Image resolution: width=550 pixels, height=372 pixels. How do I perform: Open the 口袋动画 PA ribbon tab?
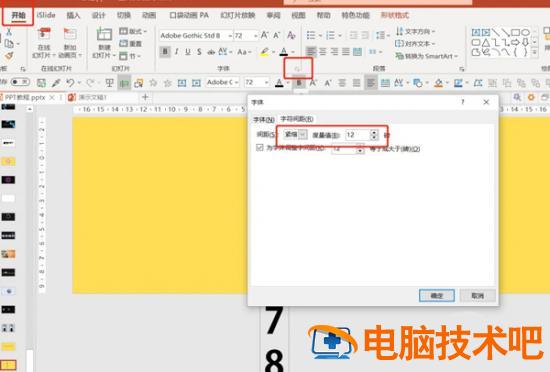(x=189, y=15)
